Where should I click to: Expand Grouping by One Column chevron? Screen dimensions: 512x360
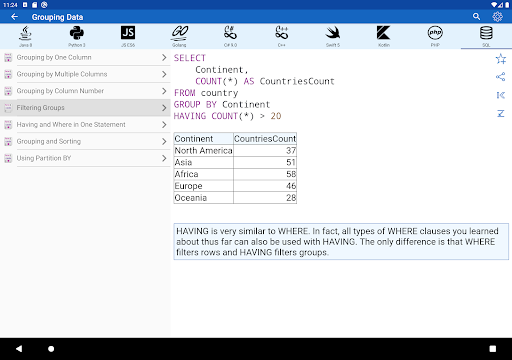point(164,57)
